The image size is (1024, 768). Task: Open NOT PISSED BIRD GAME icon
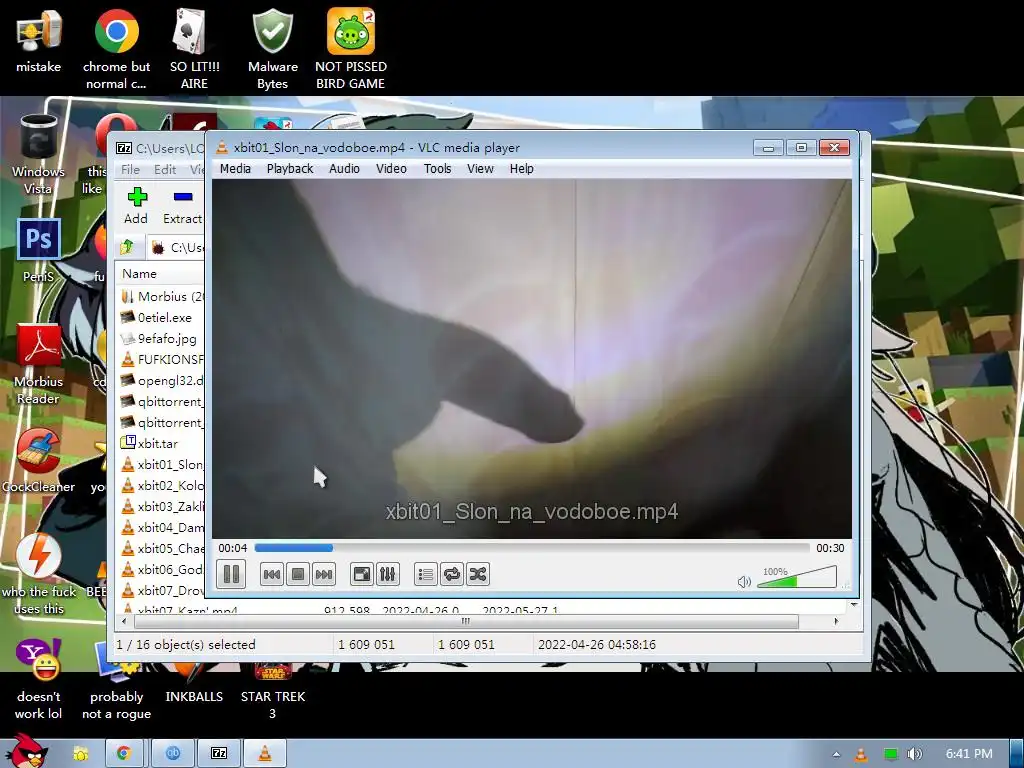tap(351, 49)
